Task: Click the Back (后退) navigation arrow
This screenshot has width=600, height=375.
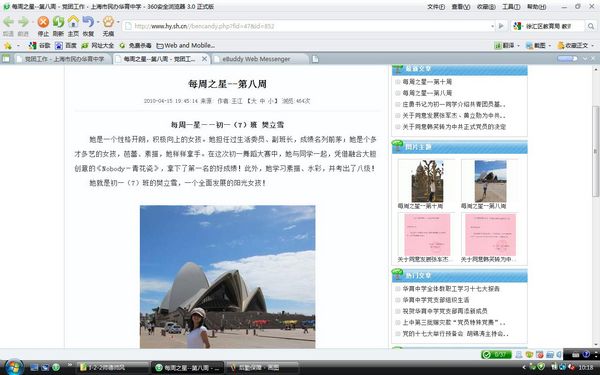Action: pyautogui.click(x=8, y=22)
